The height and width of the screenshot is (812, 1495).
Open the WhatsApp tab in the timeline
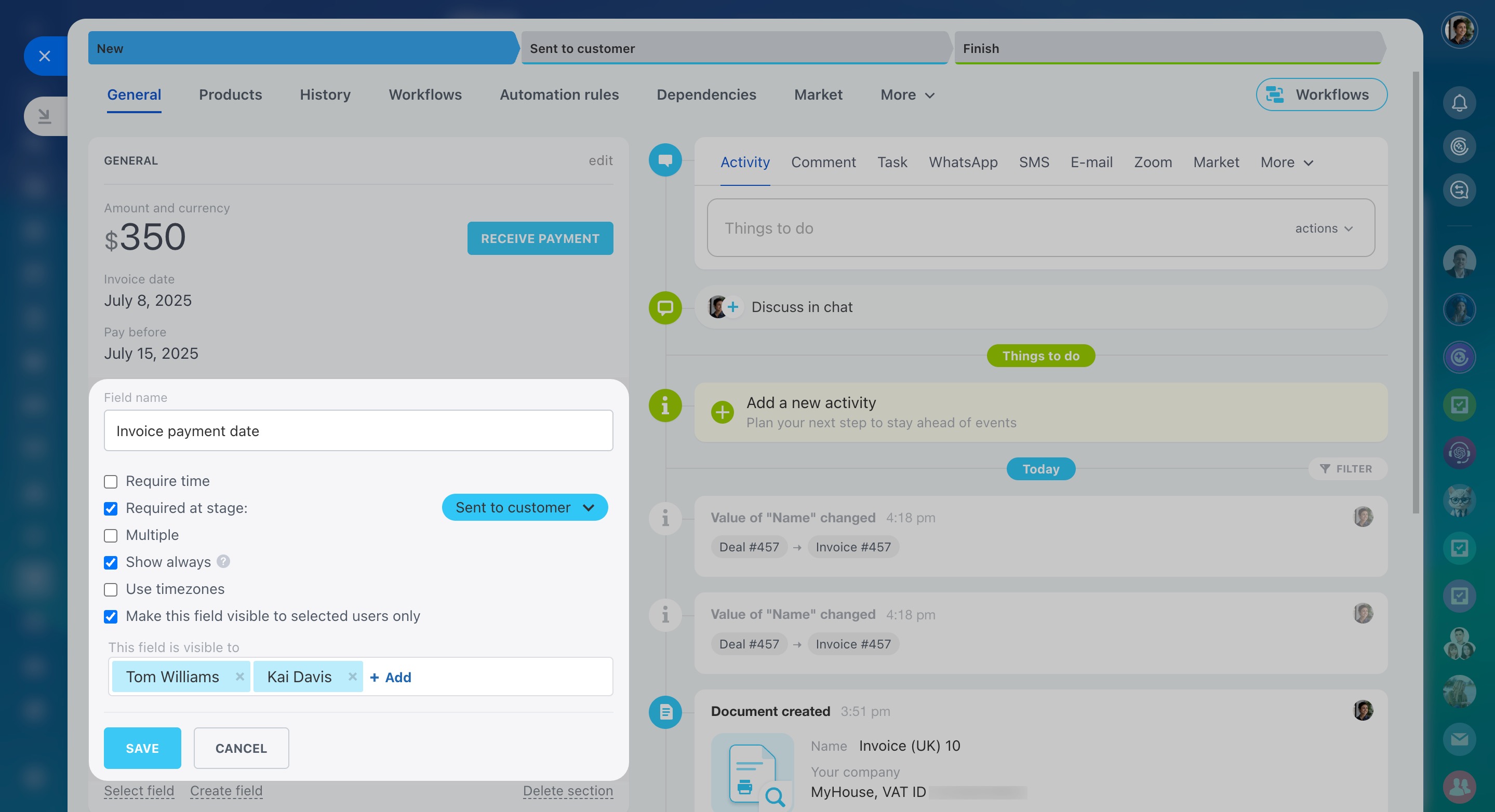(x=963, y=163)
